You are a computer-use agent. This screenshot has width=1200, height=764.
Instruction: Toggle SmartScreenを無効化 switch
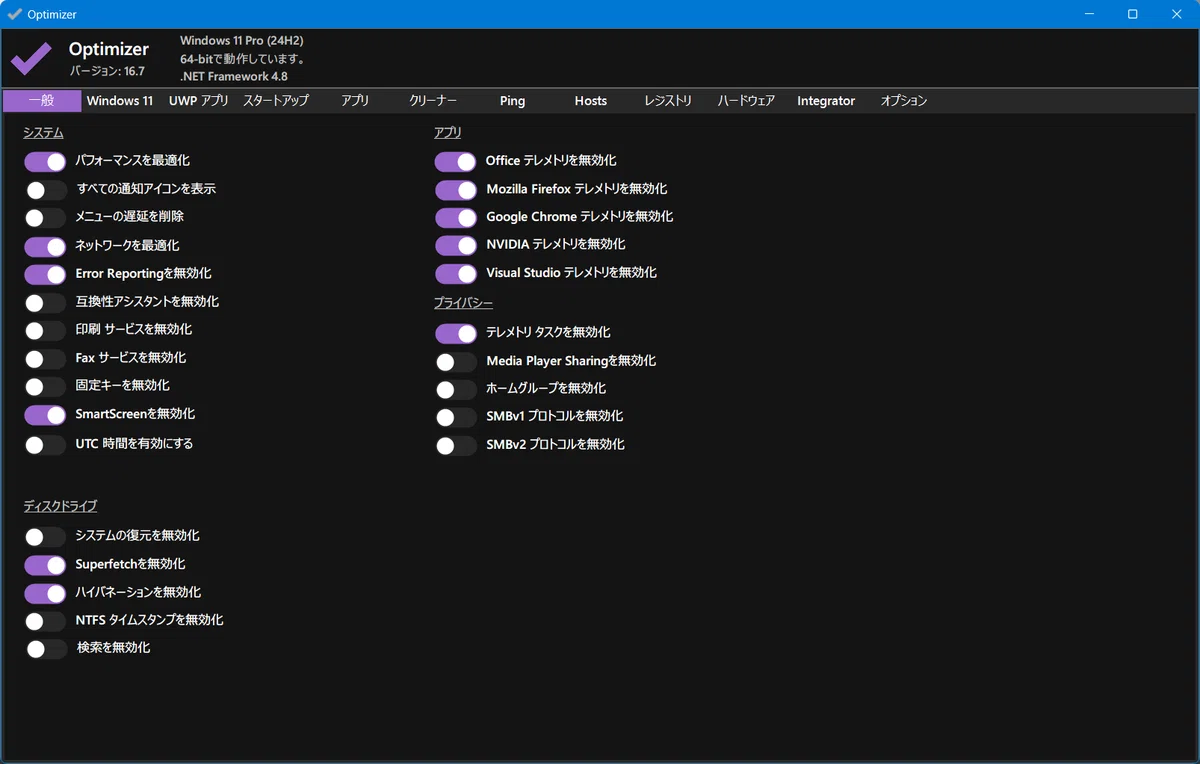click(45, 414)
